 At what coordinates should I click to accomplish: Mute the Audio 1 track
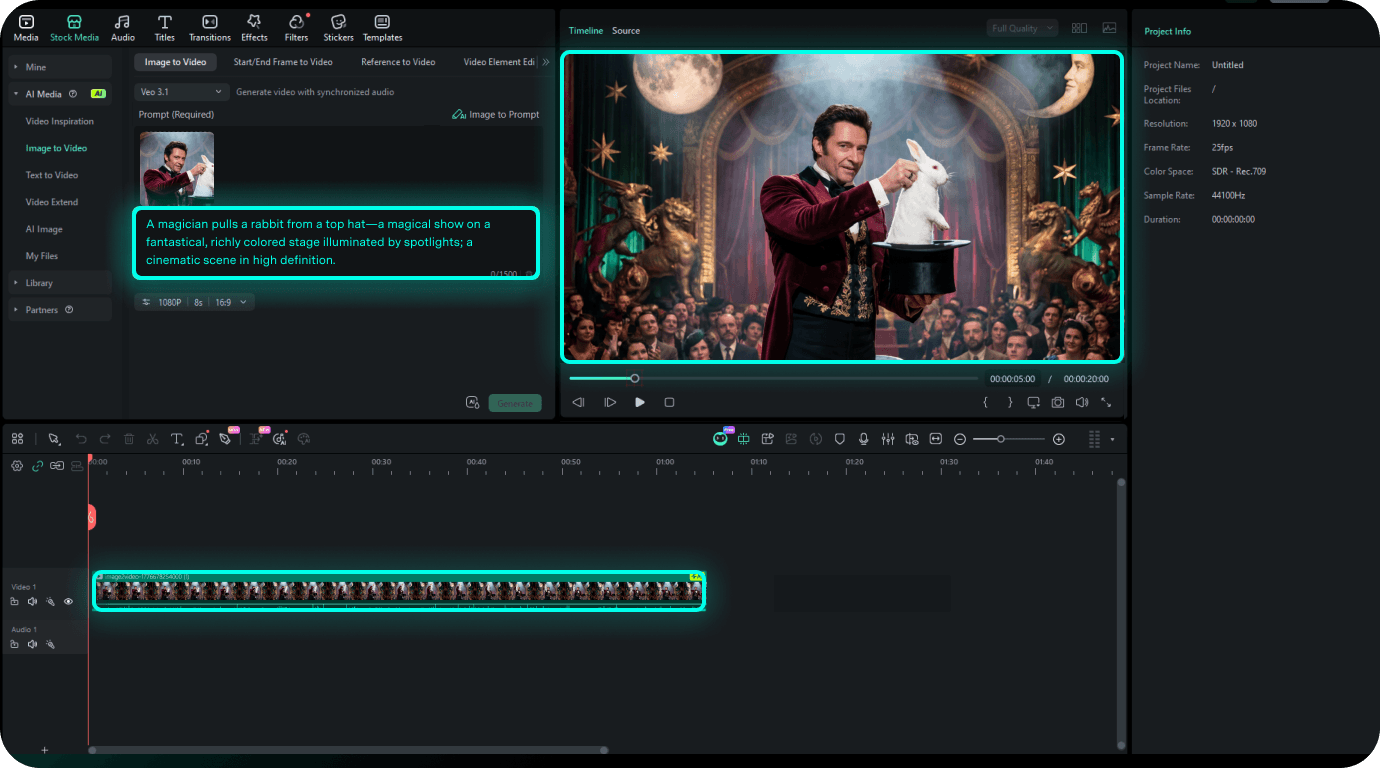tap(33, 645)
